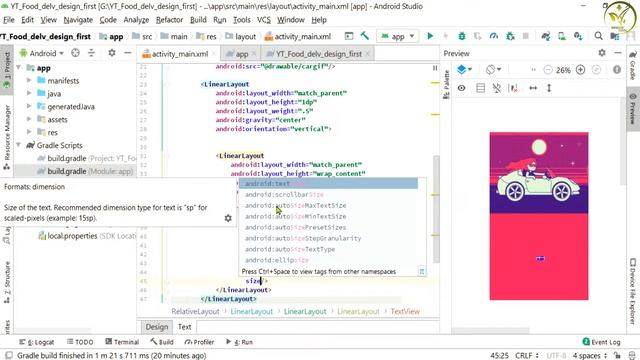Click 4 spaces indent setting
Image resolution: width=640 pixels, height=360 pixels.
589,356
